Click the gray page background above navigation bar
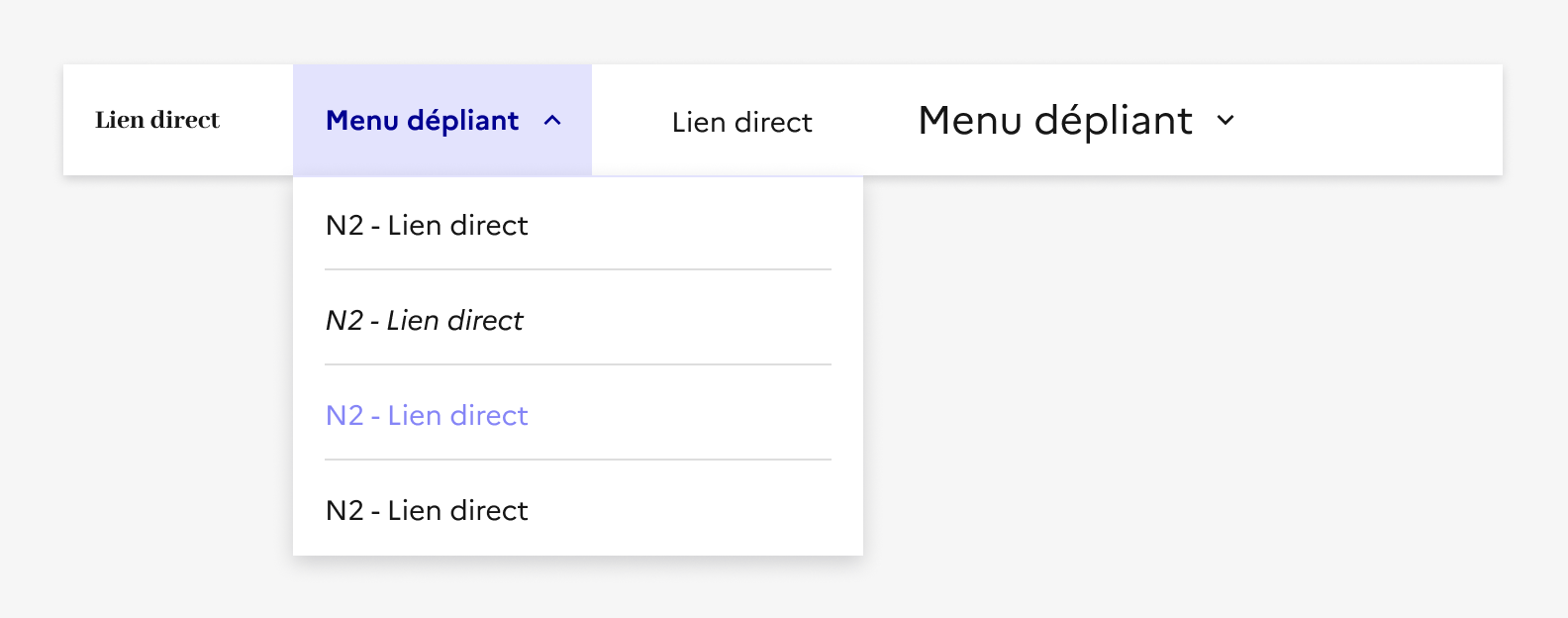The image size is (1568, 618). 782,30
